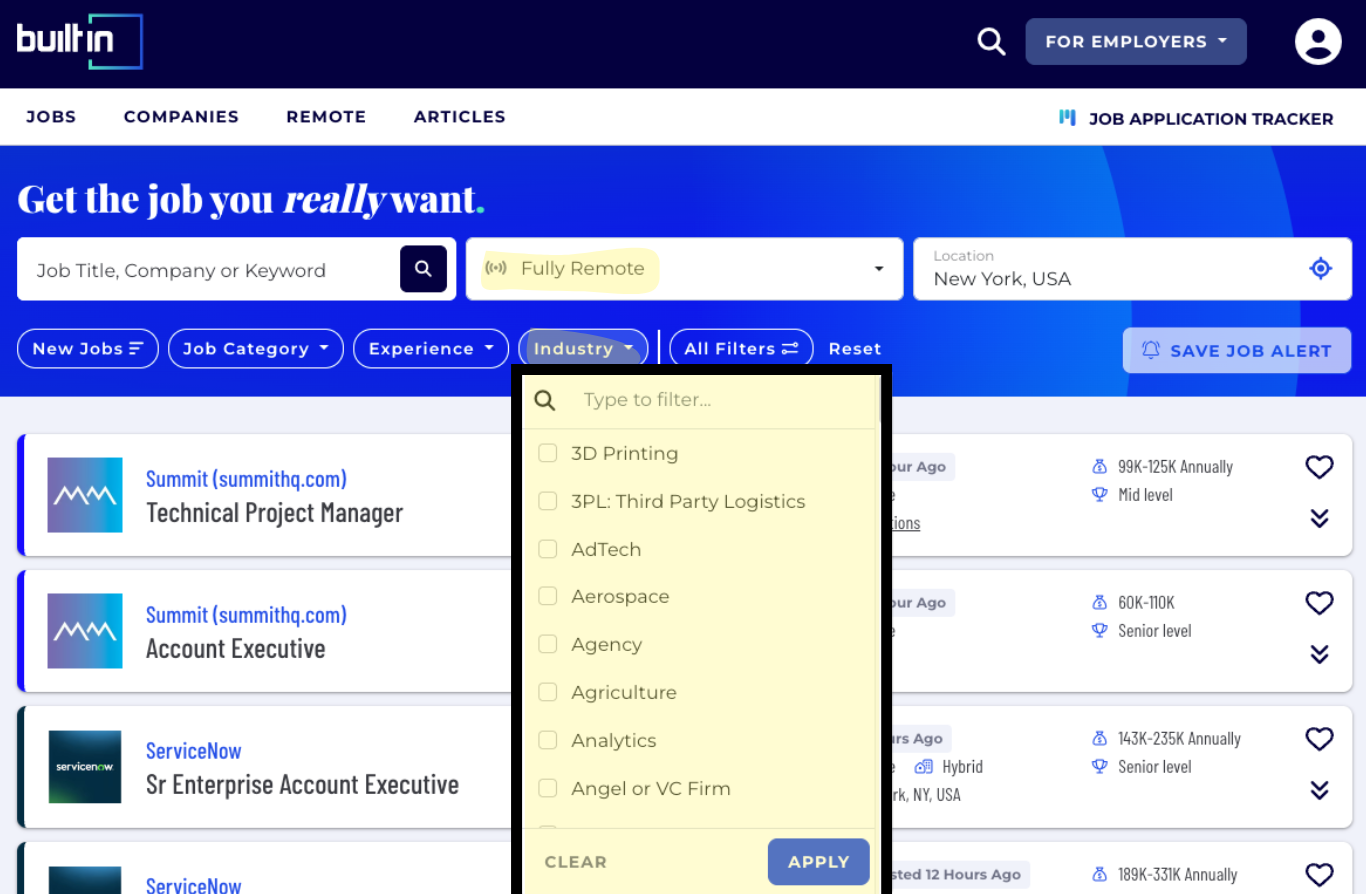The width and height of the screenshot is (1366, 894).
Task: Submit job keyword search with magnifier button
Action: click(423, 269)
